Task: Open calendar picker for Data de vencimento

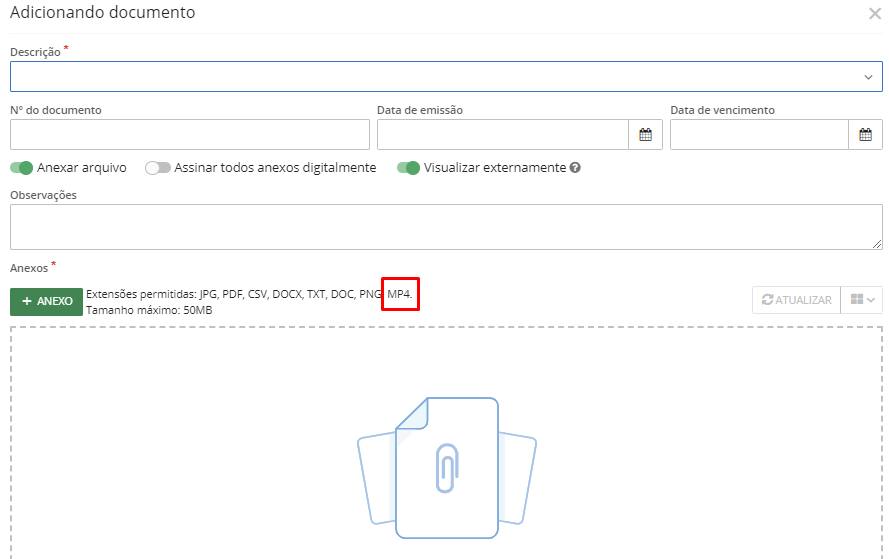Action: 865,135
